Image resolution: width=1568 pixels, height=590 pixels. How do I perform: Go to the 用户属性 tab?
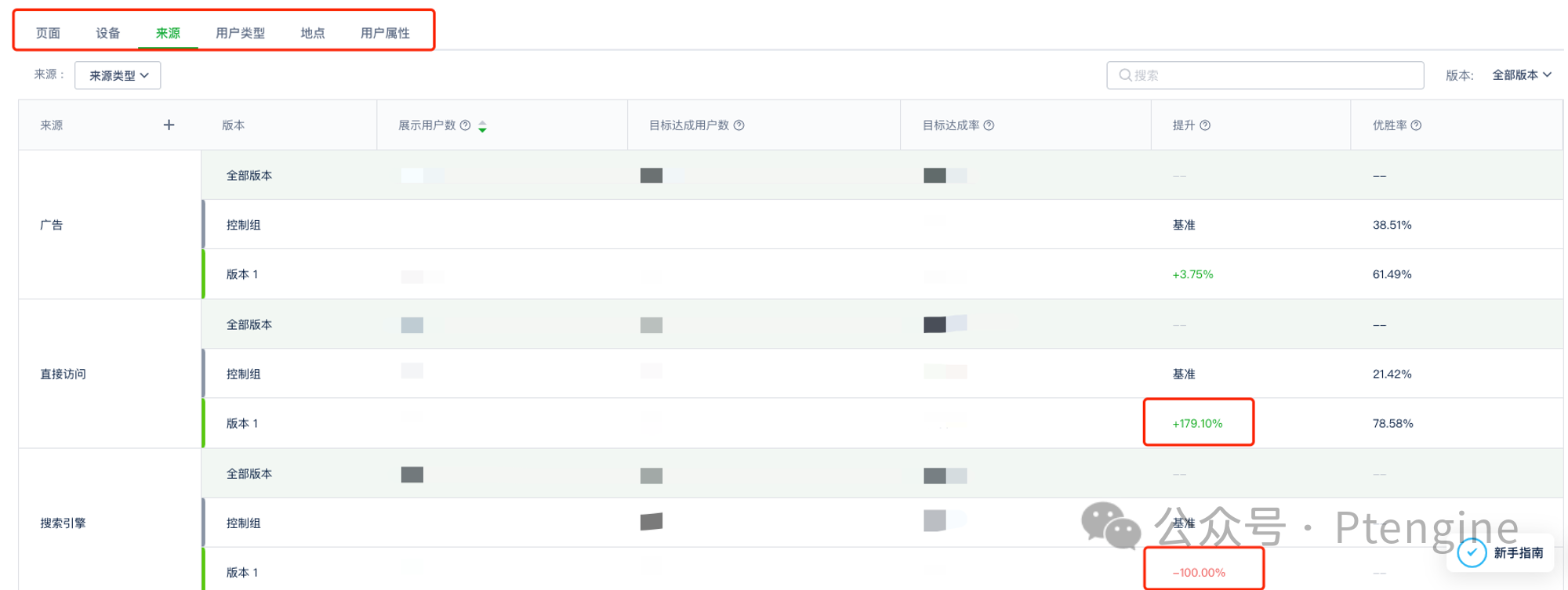pyautogui.click(x=385, y=33)
